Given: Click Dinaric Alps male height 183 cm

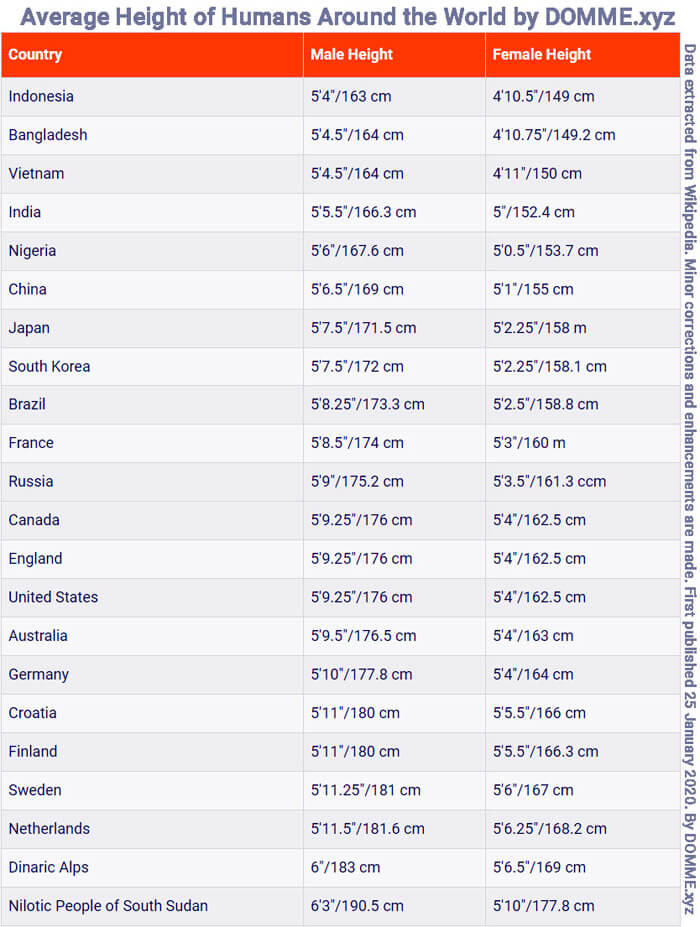Looking at the screenshot, I should (x=345, y=867).
